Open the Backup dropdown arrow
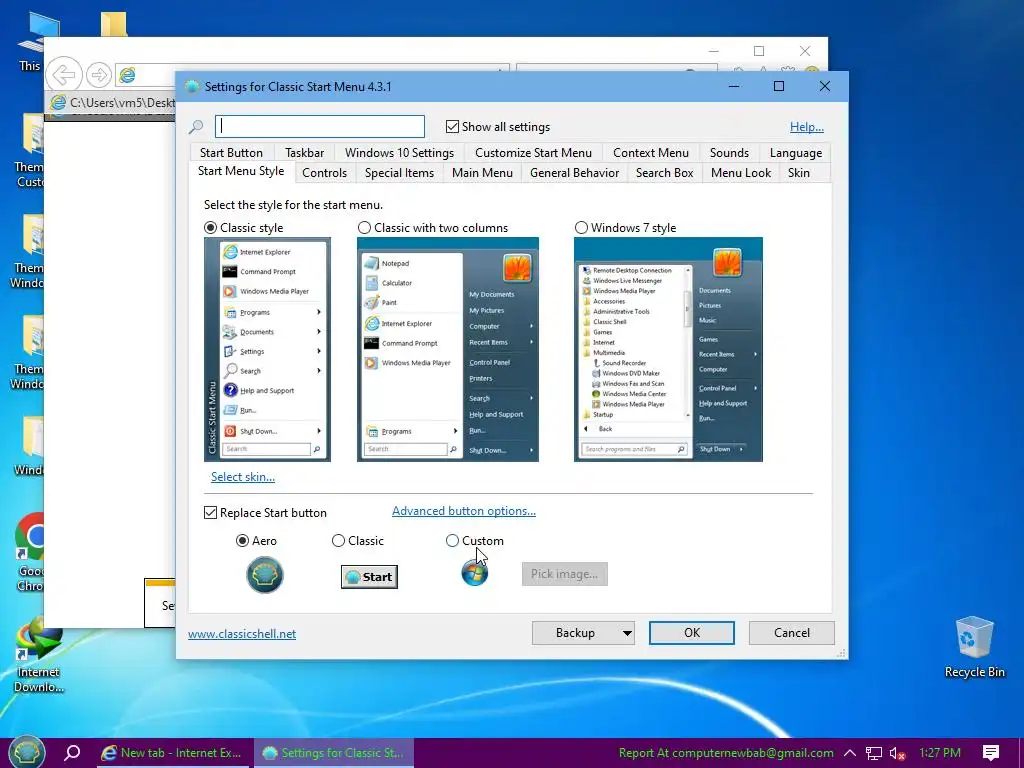The width and height of the screenshot is (1024, 768). click(x=627, y=633)
